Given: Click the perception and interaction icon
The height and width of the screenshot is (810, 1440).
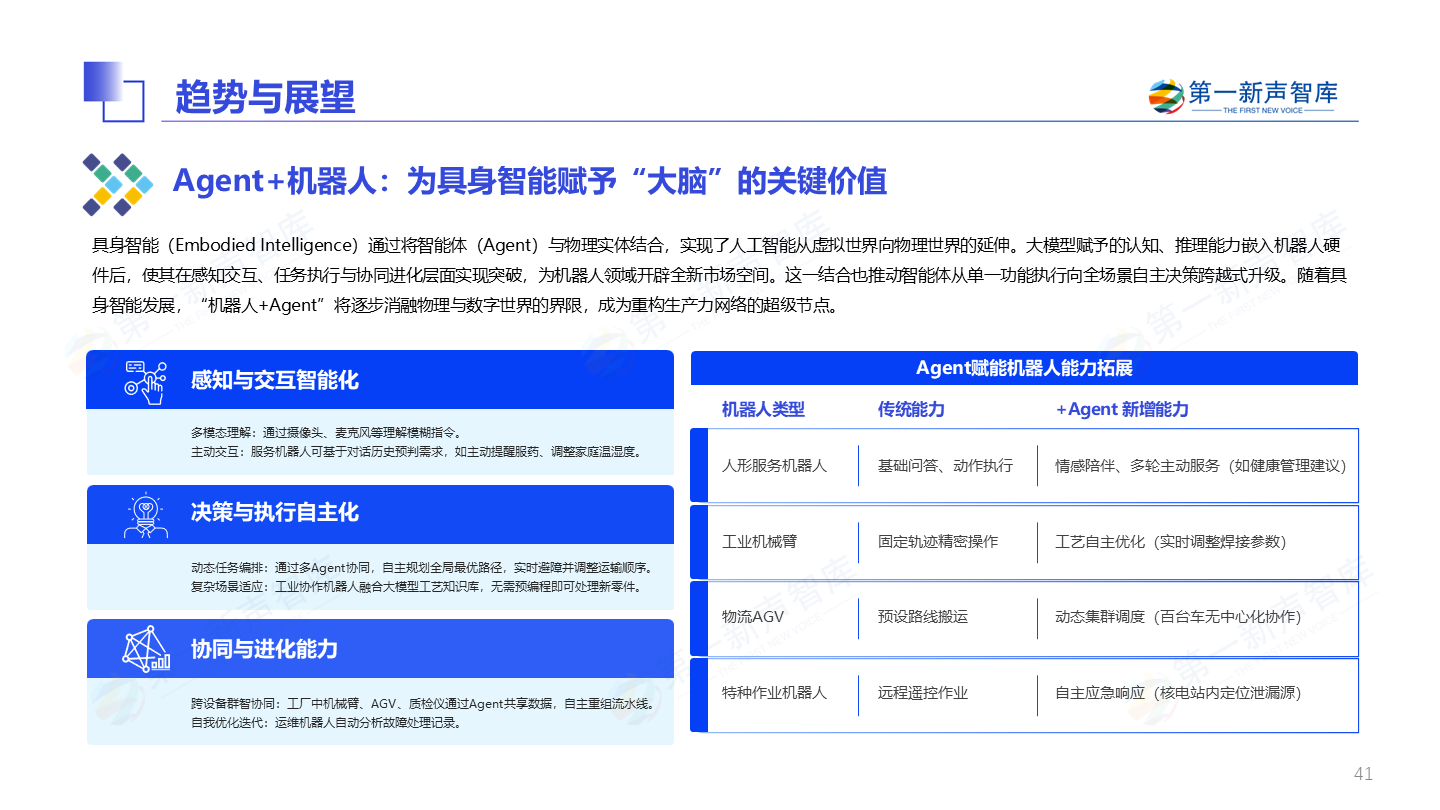Looking at the screenshot, I should 144,381.
